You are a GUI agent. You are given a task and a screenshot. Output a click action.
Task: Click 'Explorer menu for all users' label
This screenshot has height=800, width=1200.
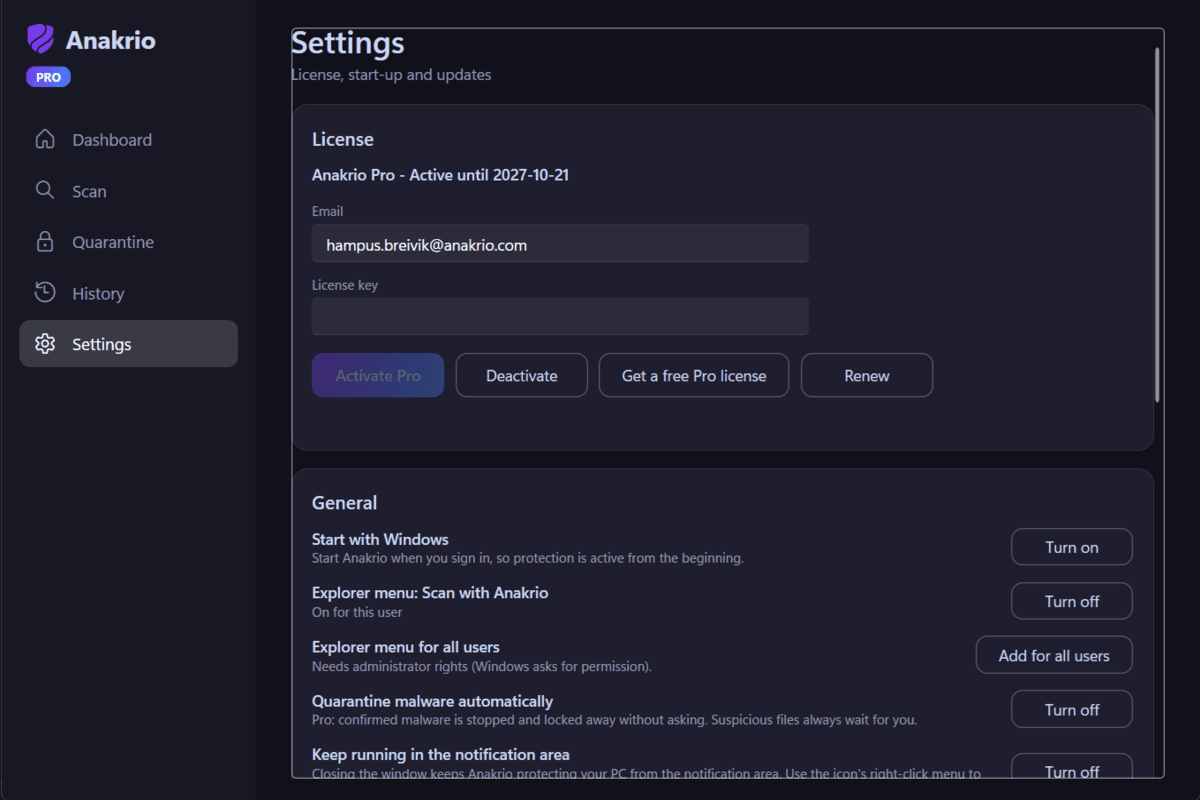[406, 647]
